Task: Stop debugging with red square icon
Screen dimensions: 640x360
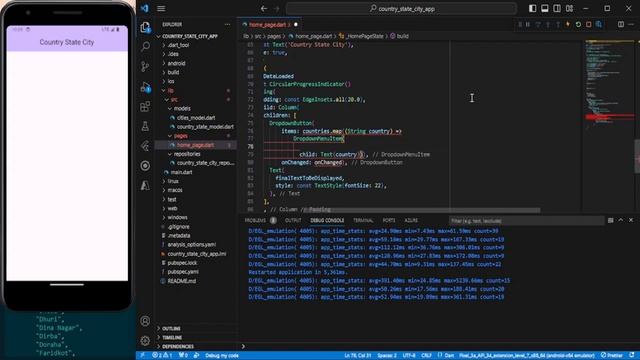Action: (x=589, y=25)
